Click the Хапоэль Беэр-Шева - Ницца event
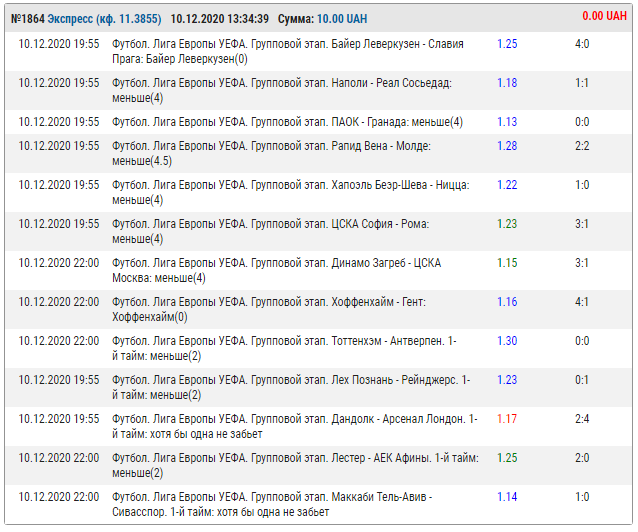The image size is (638, 532). tap(291, 193)
